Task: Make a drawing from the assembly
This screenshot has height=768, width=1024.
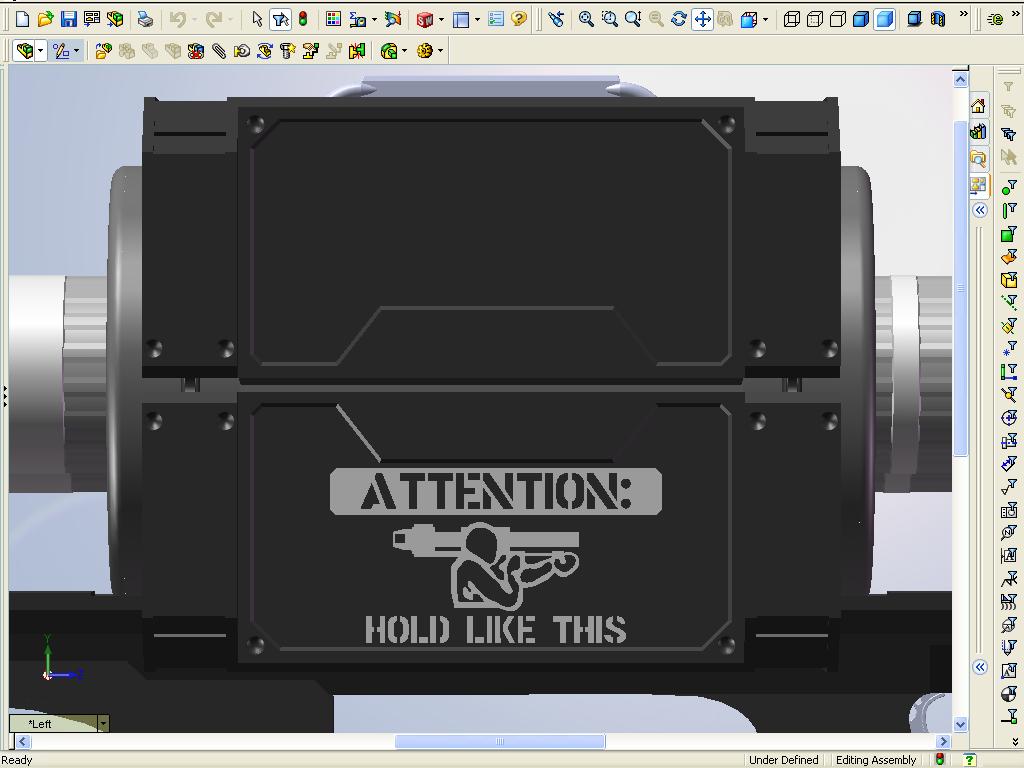Action: click(92, 19)
